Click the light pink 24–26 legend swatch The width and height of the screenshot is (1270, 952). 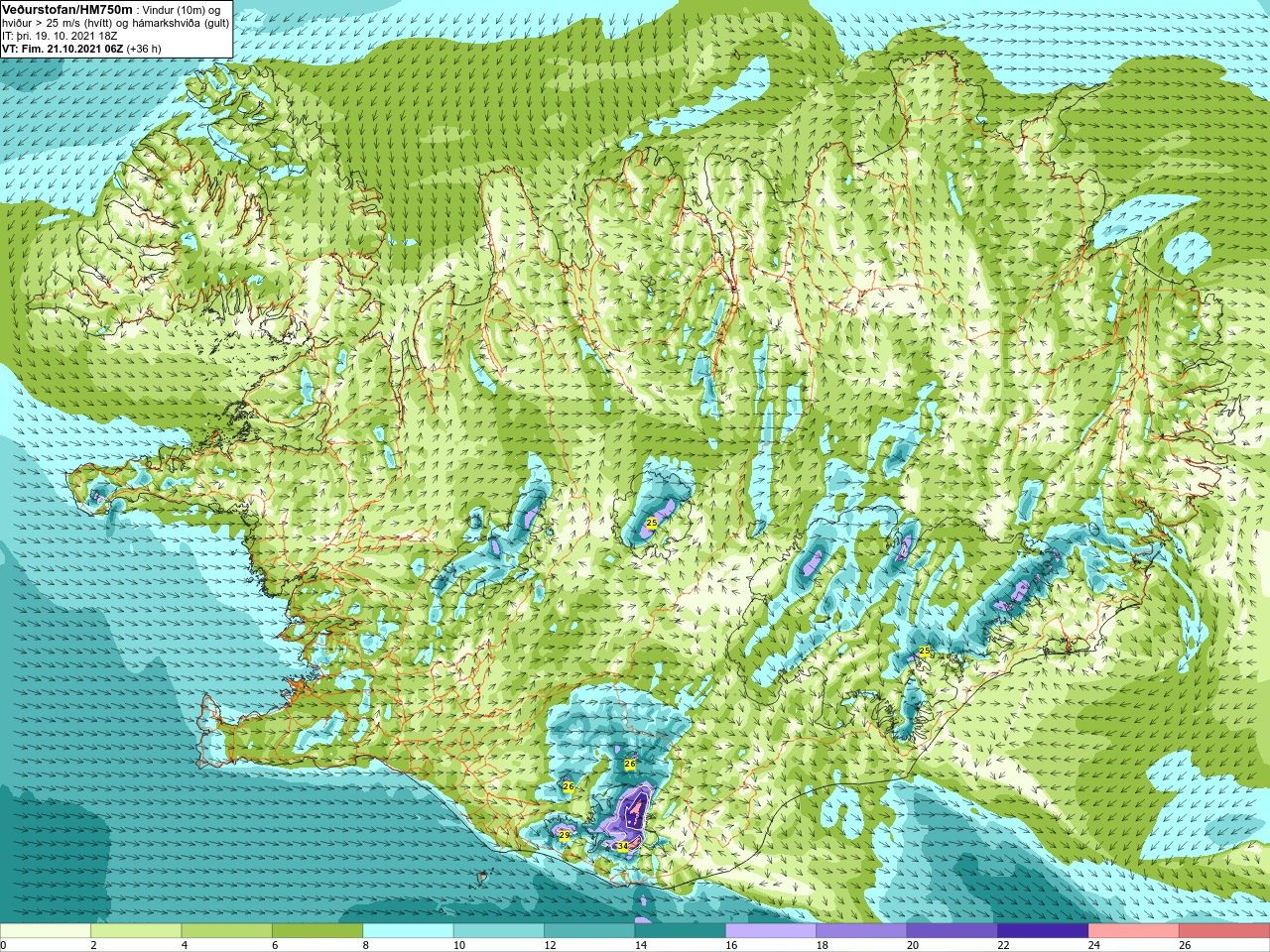point(1133,932)
